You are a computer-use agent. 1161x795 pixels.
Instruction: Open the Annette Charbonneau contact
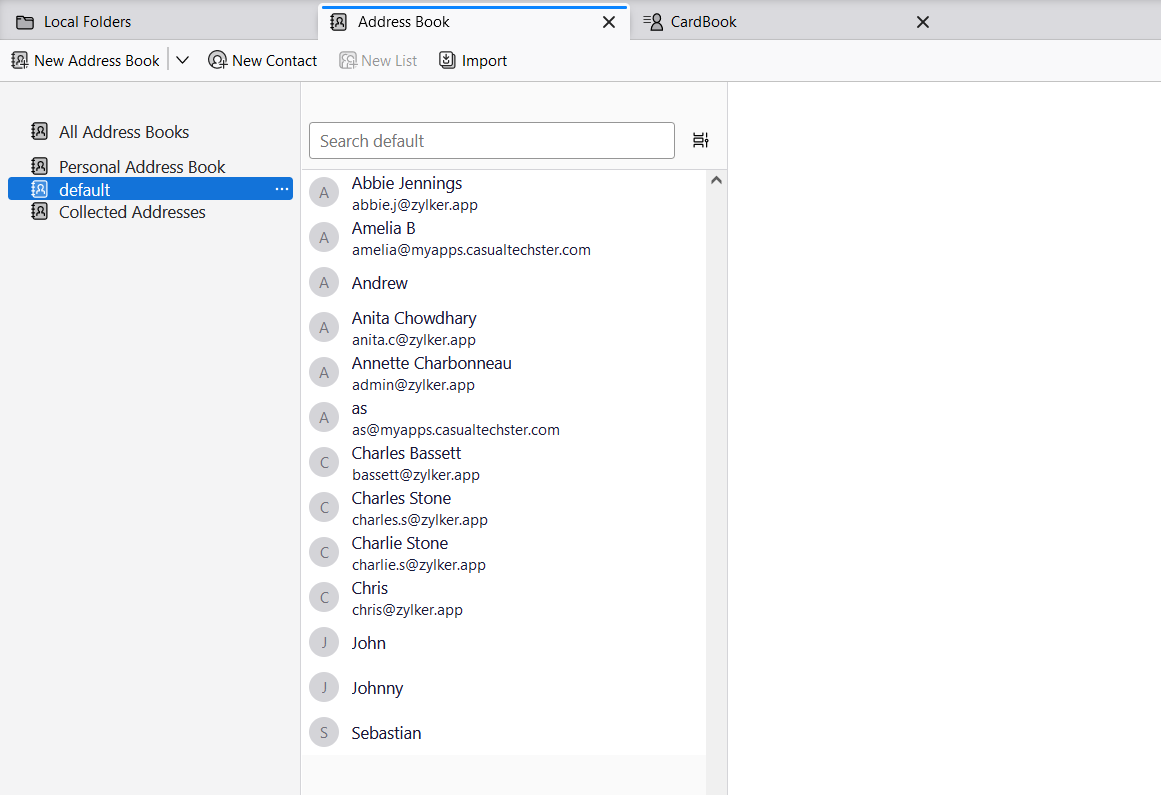(x=503, y=373)
